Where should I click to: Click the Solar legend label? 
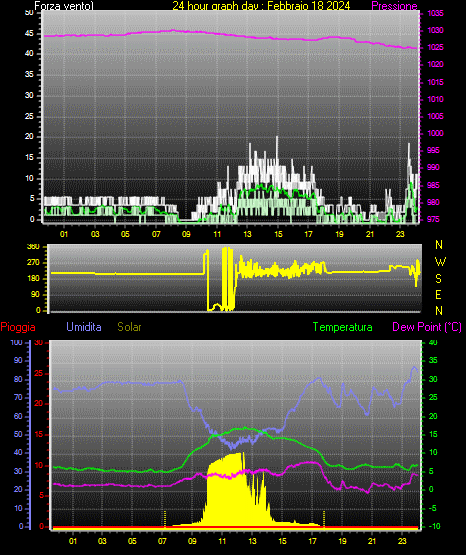click(130, 327)
